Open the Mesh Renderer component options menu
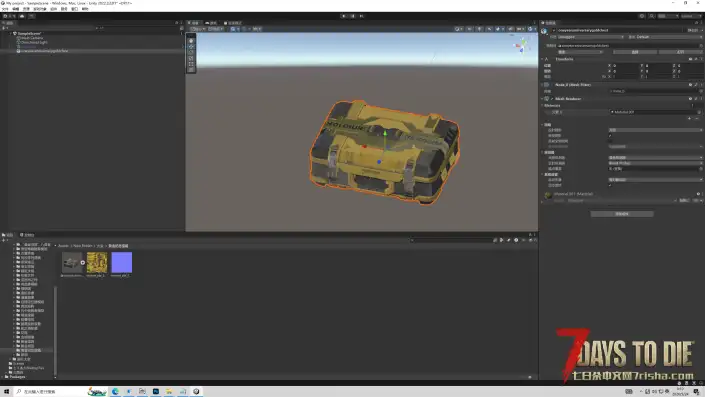This screenshot has width=705, height=397. (x=701, y=98)
